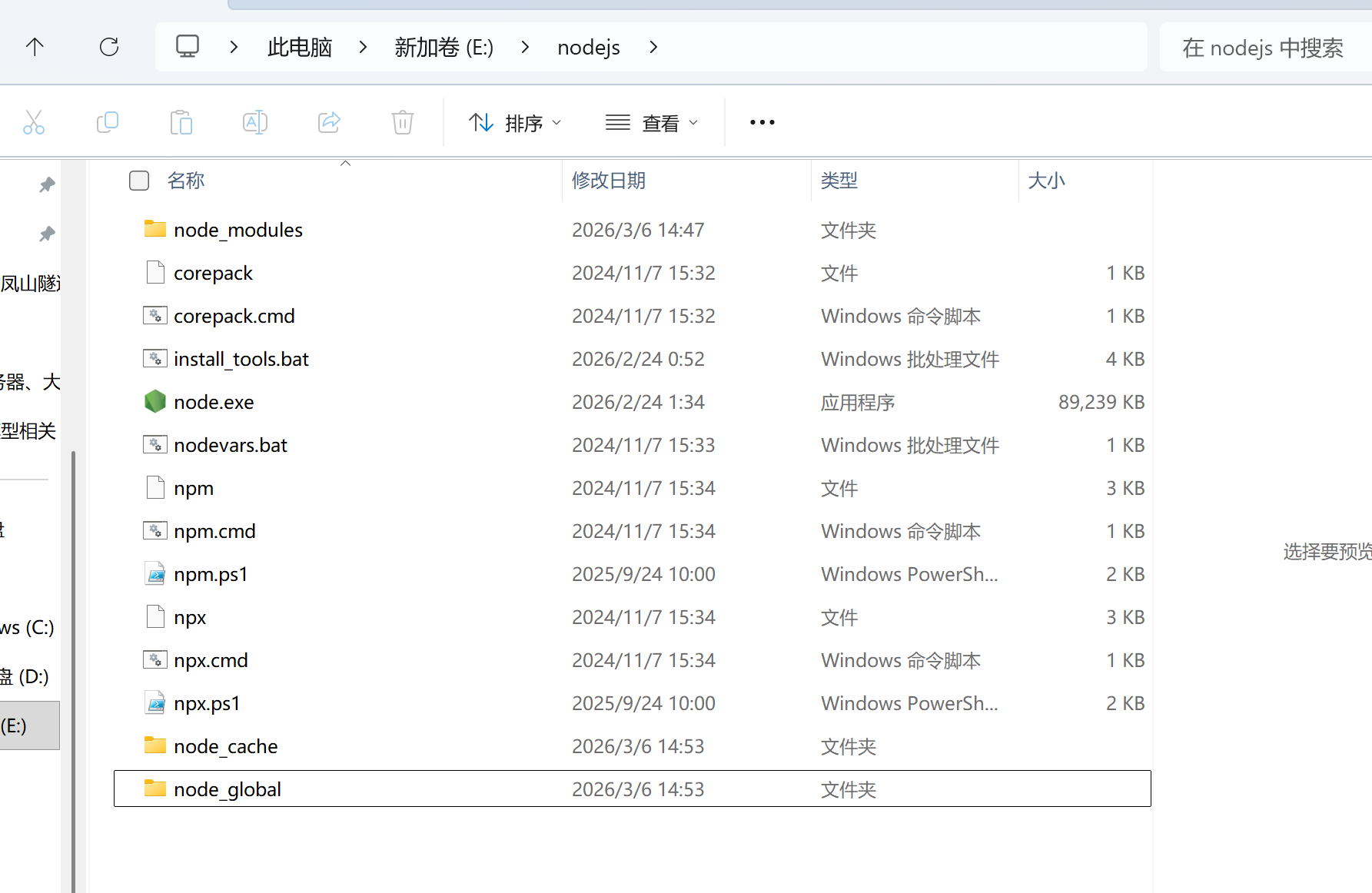This screenshot has height=893, width=1372.
Task: Select the npx blank file icon
Action: (155, 616)
